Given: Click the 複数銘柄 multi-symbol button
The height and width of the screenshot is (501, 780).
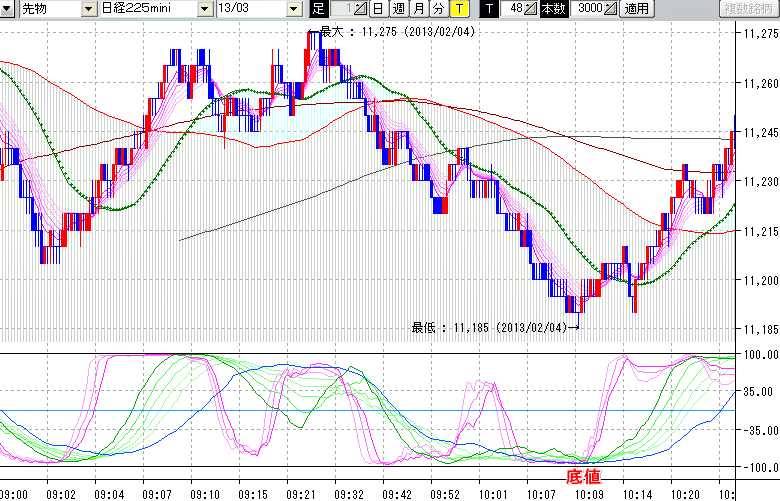Looking at the screenshot, I should tap(748, 9).
